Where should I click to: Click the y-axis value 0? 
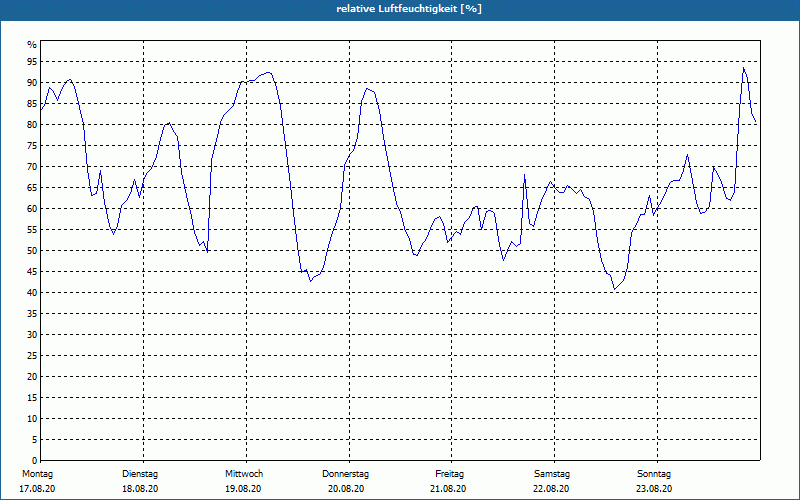(35, 461)
